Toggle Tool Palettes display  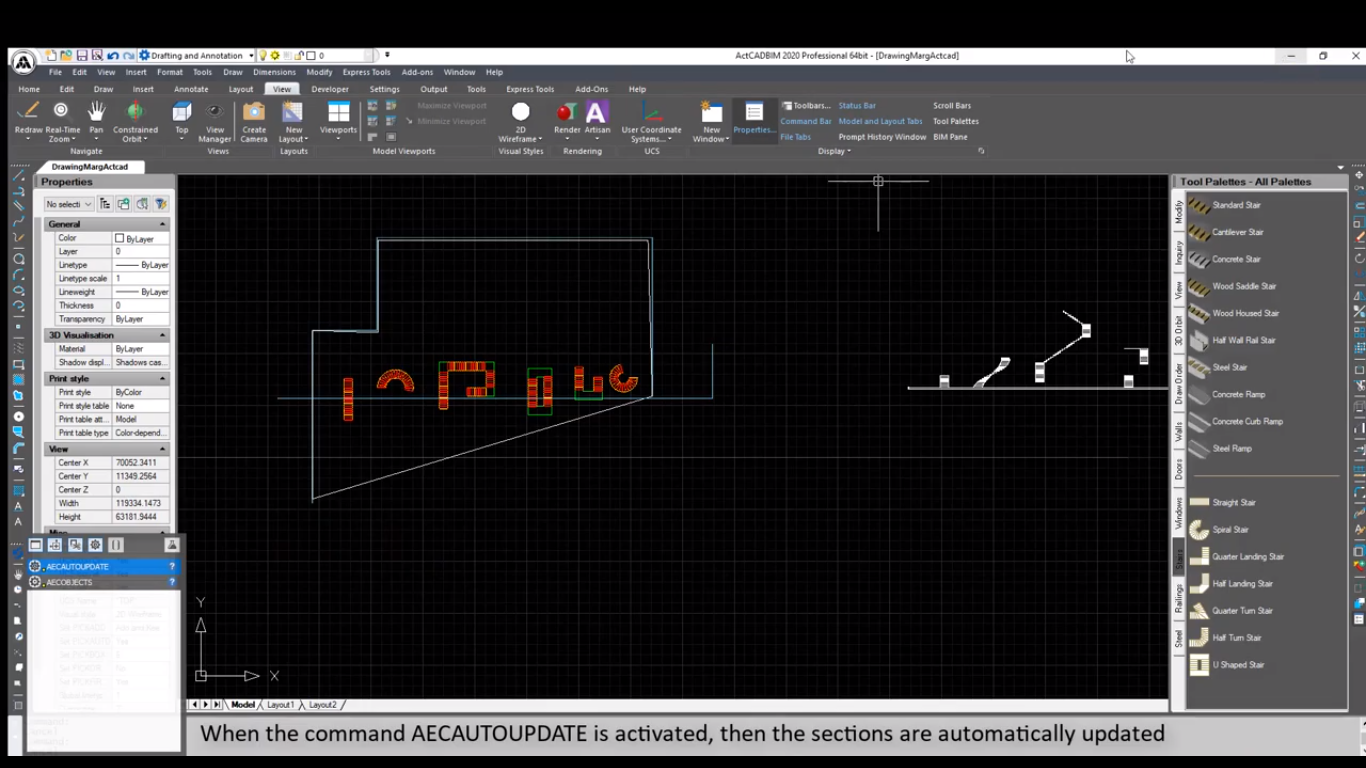956,121
